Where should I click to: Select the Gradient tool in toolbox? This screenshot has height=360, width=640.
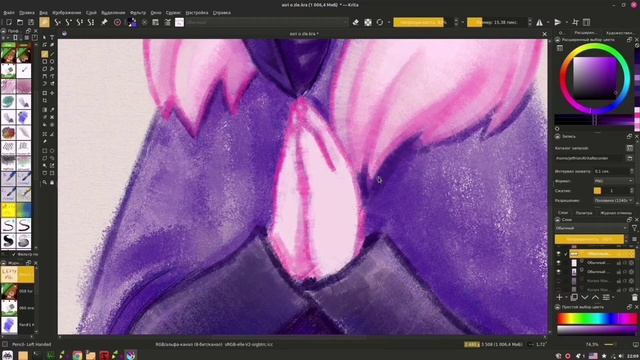[44, 110]
